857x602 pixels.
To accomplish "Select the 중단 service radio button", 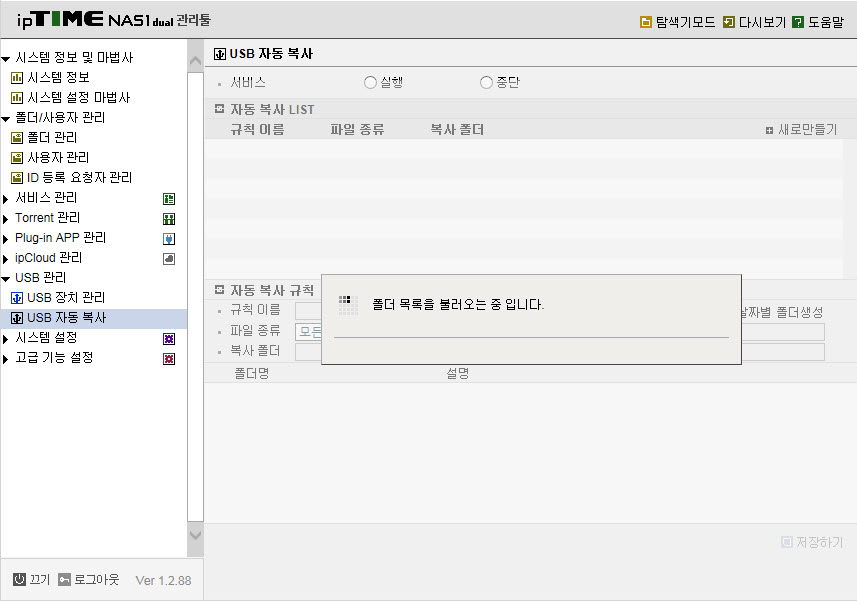I will (x=486, y=83).
